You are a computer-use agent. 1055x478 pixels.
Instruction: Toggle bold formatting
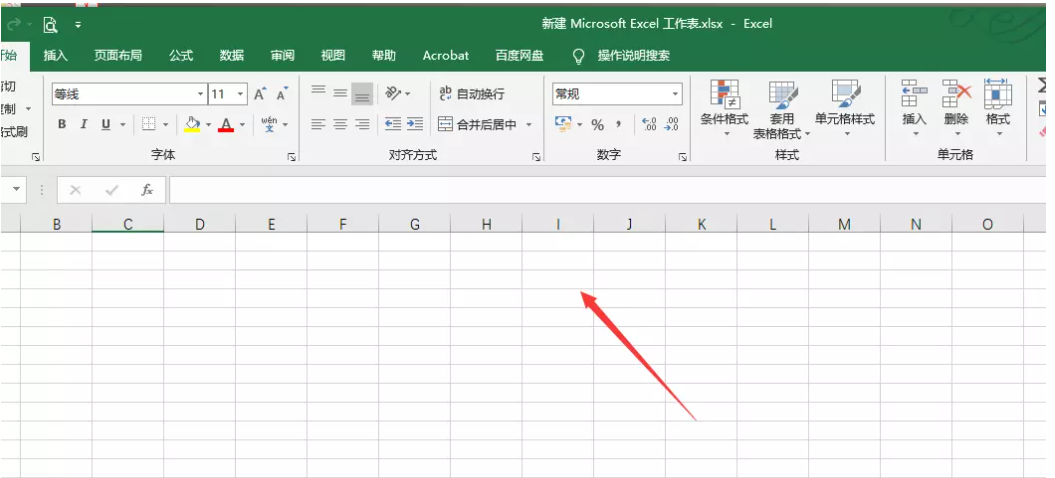click(62, 125)
